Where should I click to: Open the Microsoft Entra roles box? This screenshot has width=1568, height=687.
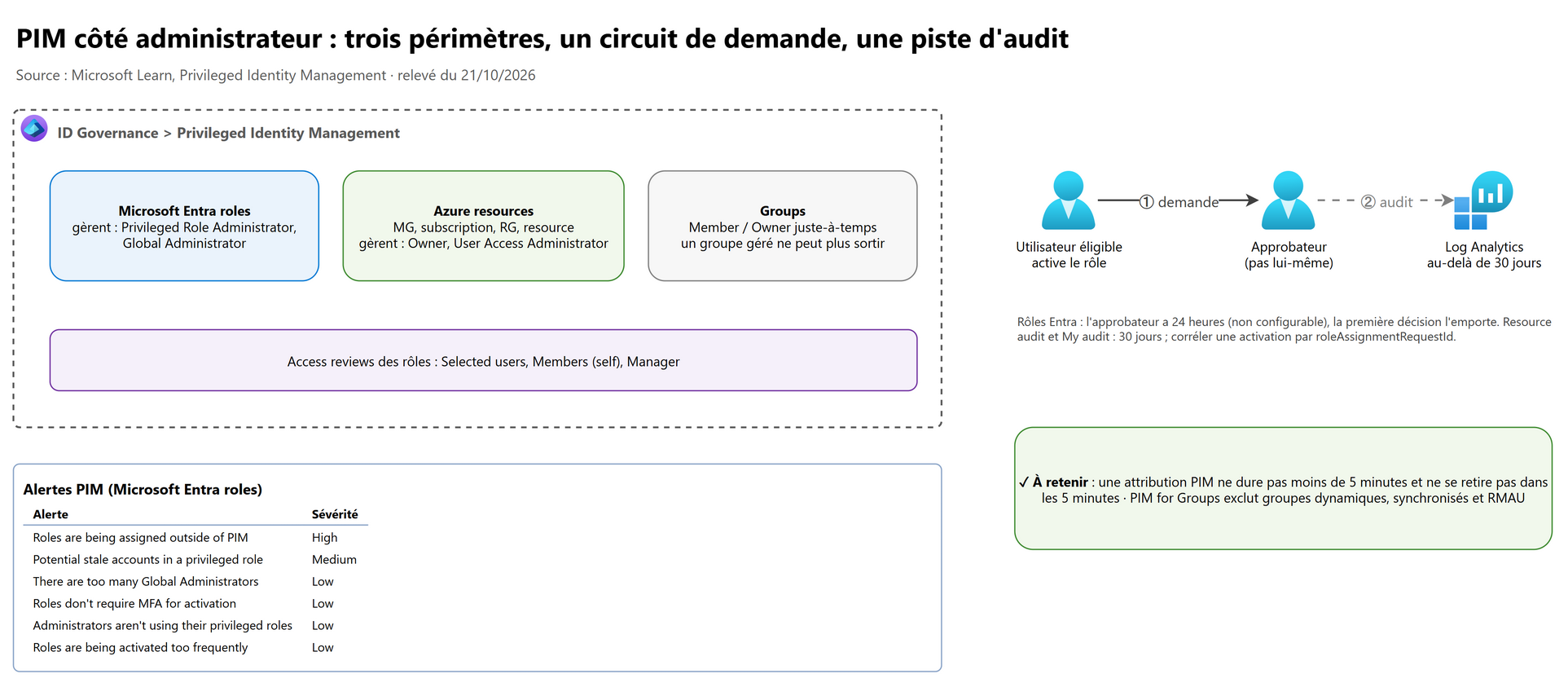184,226
